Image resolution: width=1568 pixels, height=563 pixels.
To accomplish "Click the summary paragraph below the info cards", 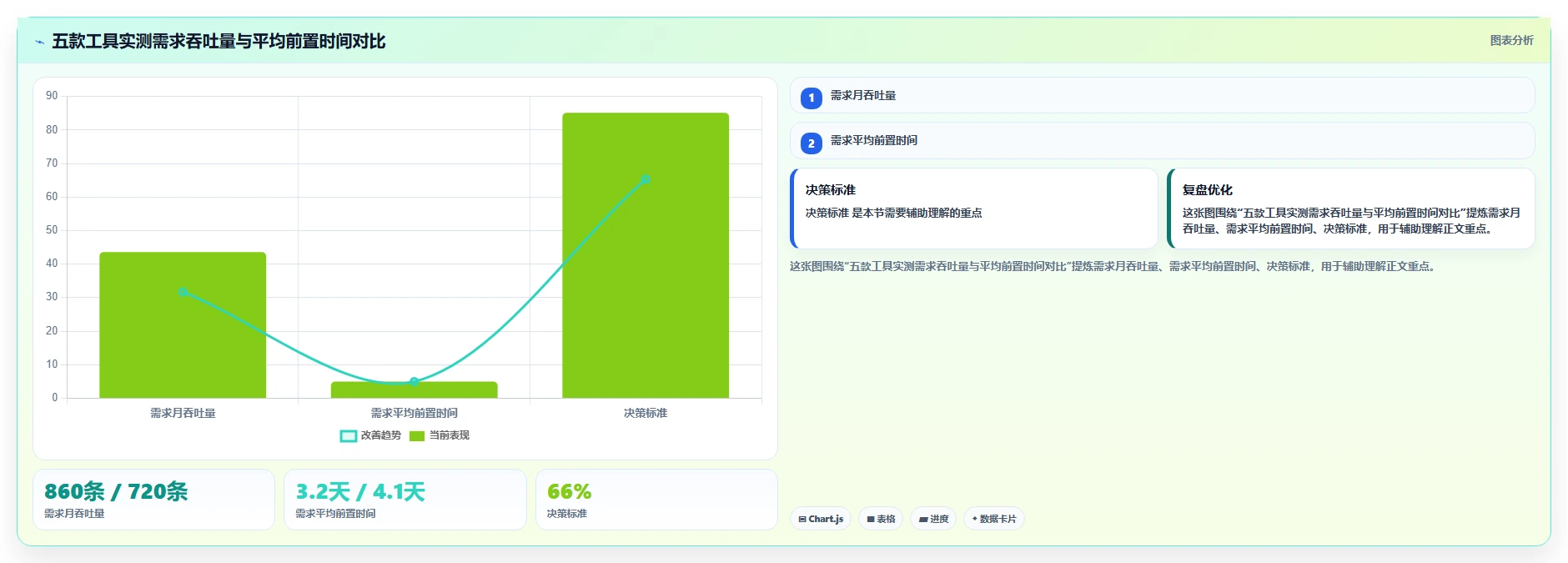I will coord(1113,266).
